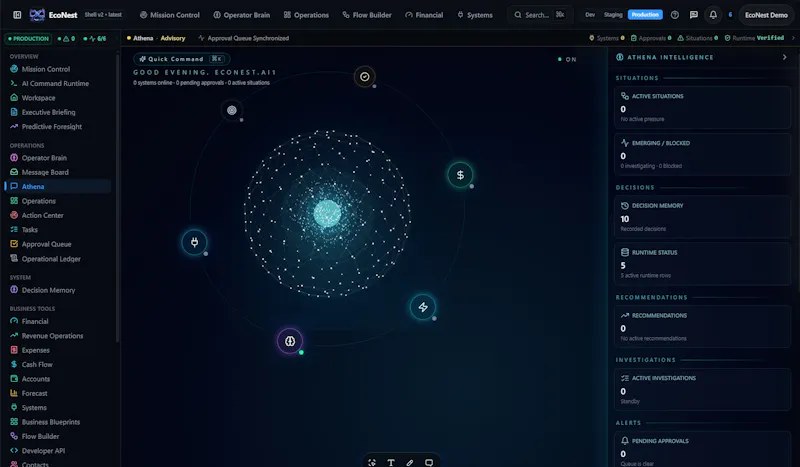Click the EcoNest owl logo
This screenshot has height=467, width=800.
pos(37,15)
